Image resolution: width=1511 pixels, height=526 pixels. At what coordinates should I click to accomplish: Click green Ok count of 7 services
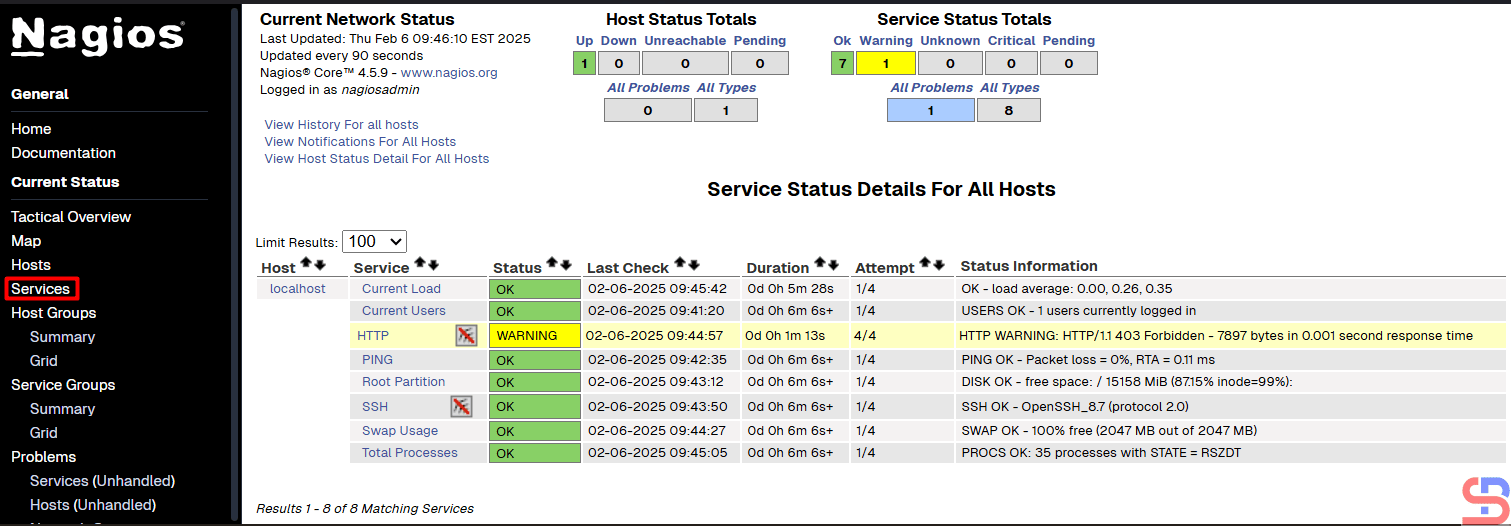click(x=842, y=63)
